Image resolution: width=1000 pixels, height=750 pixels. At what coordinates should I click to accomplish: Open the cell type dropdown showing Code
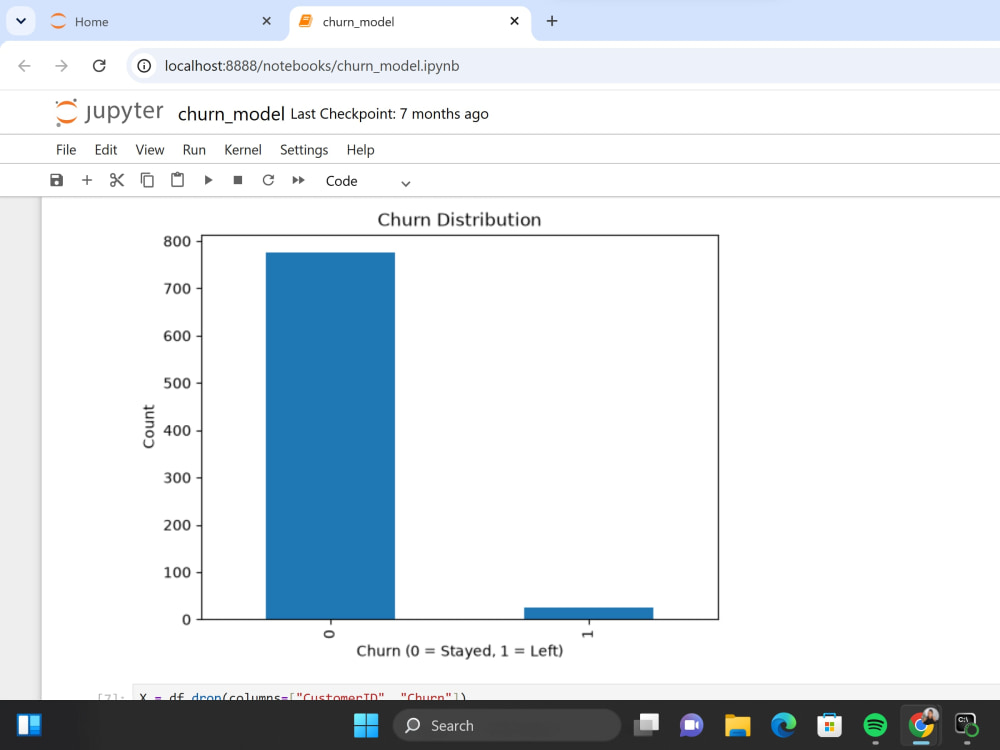click(x=367, y=182)
